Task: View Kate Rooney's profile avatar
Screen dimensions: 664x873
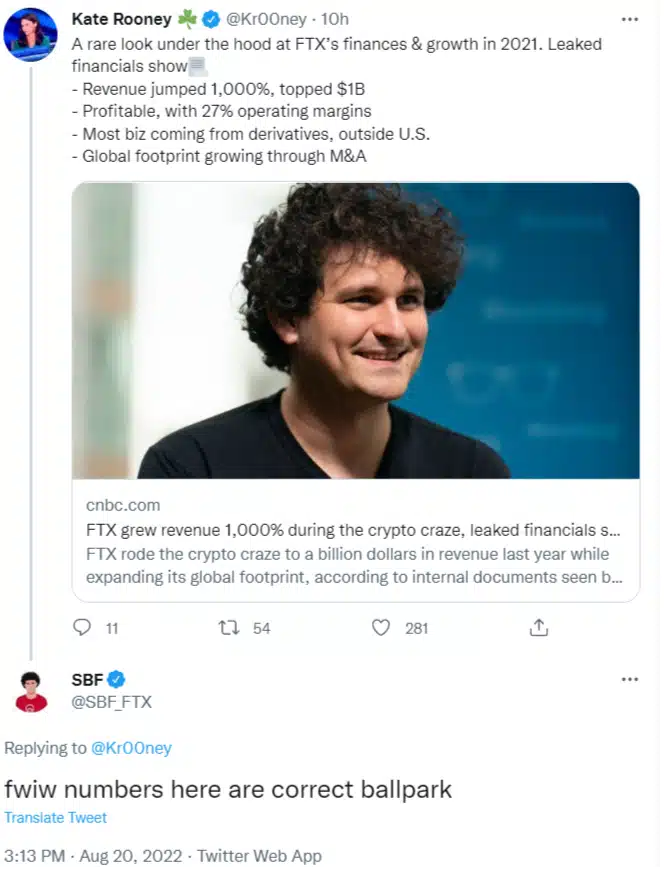Action: point(30,35)
